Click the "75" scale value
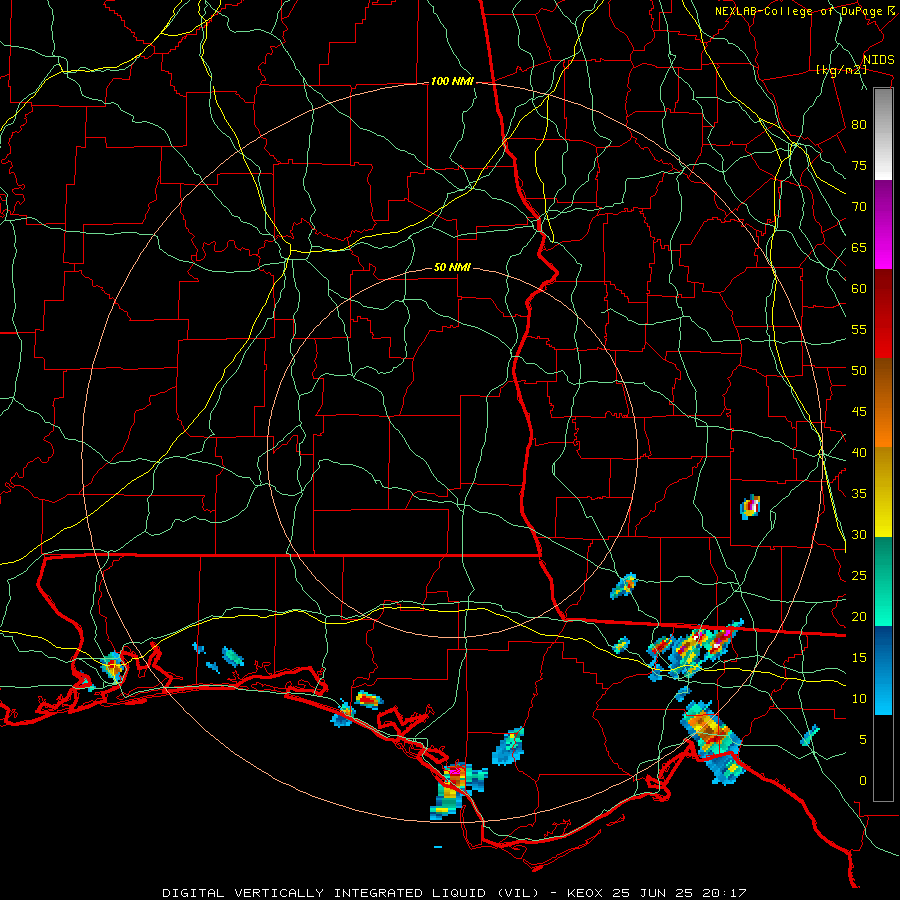Screen dimensions: 900x900 point(859,165)
